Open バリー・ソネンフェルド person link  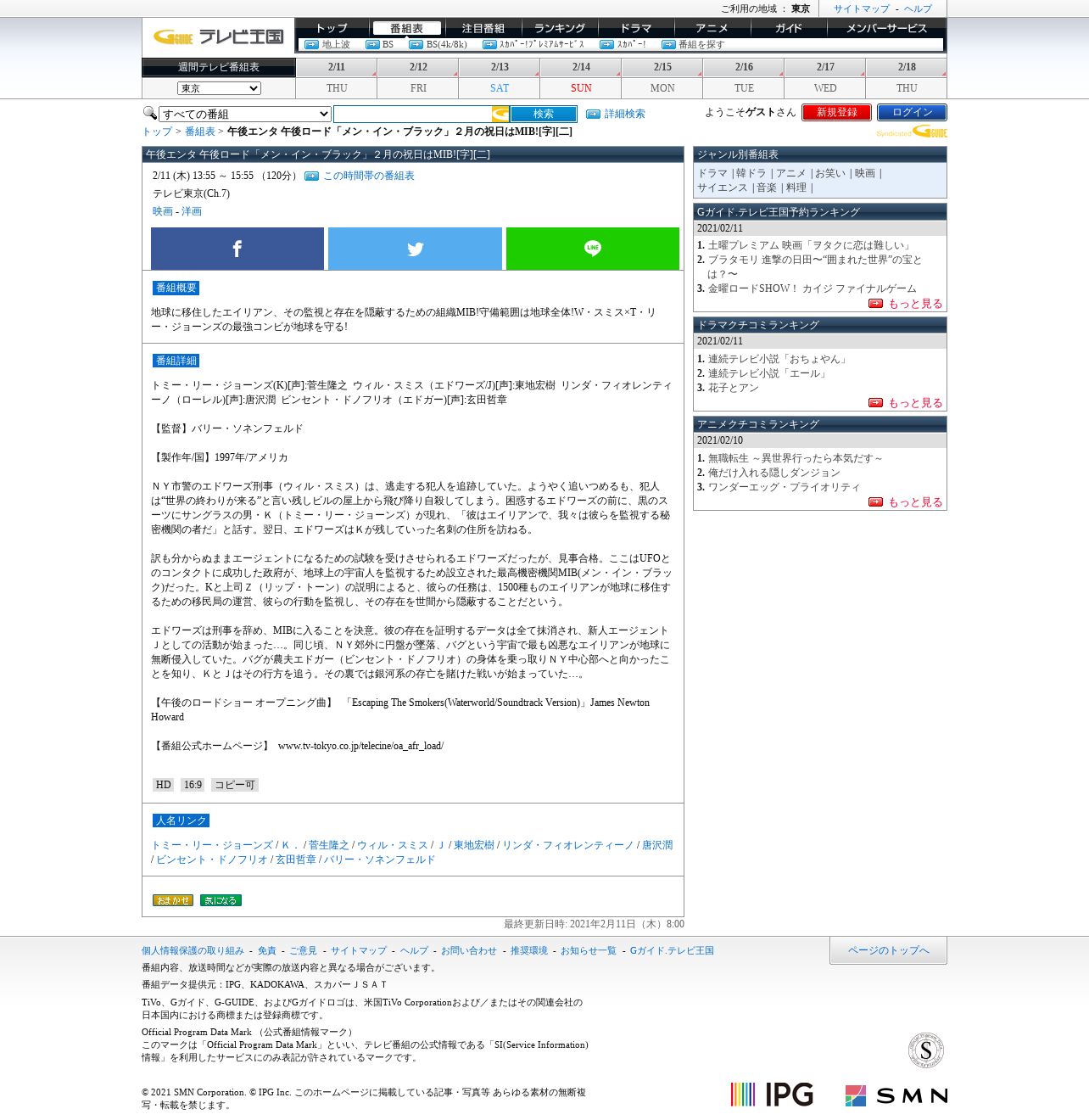[x=379, y=860]
